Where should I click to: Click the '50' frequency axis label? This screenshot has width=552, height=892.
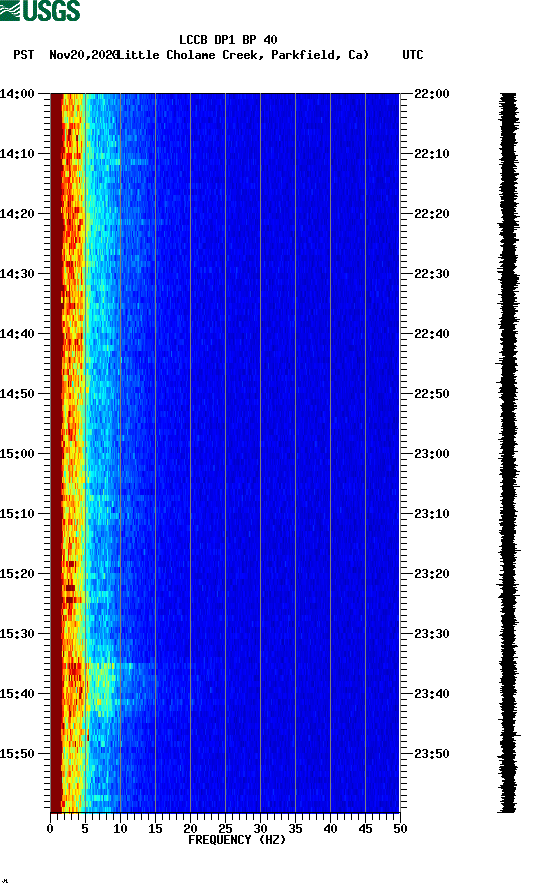click(x=400, y=829)
